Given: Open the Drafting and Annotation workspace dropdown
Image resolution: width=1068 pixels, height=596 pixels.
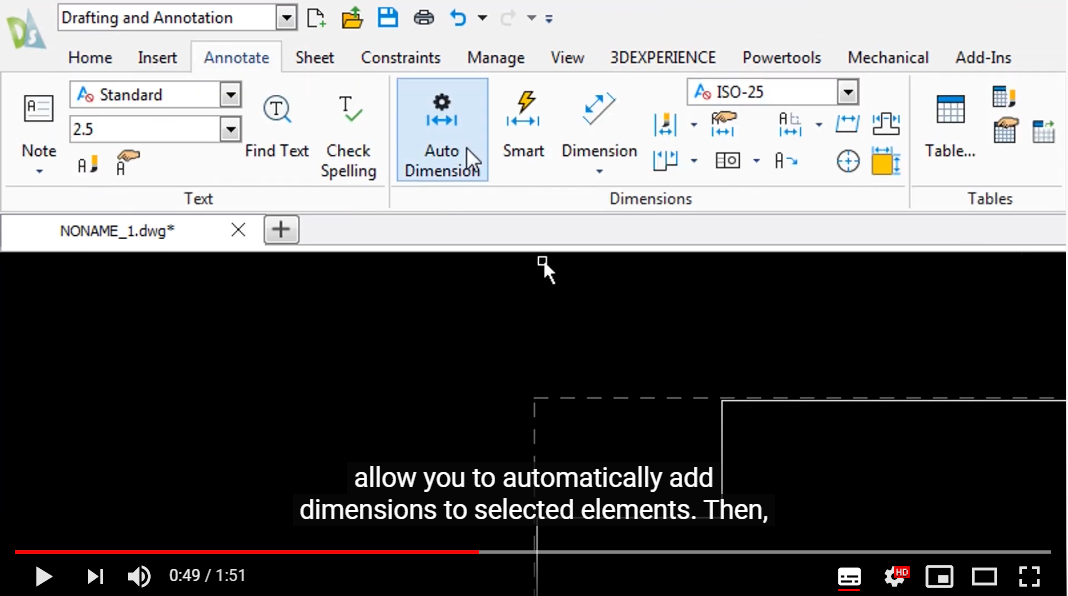Looking at the screenshot, I should click(286, 18).
